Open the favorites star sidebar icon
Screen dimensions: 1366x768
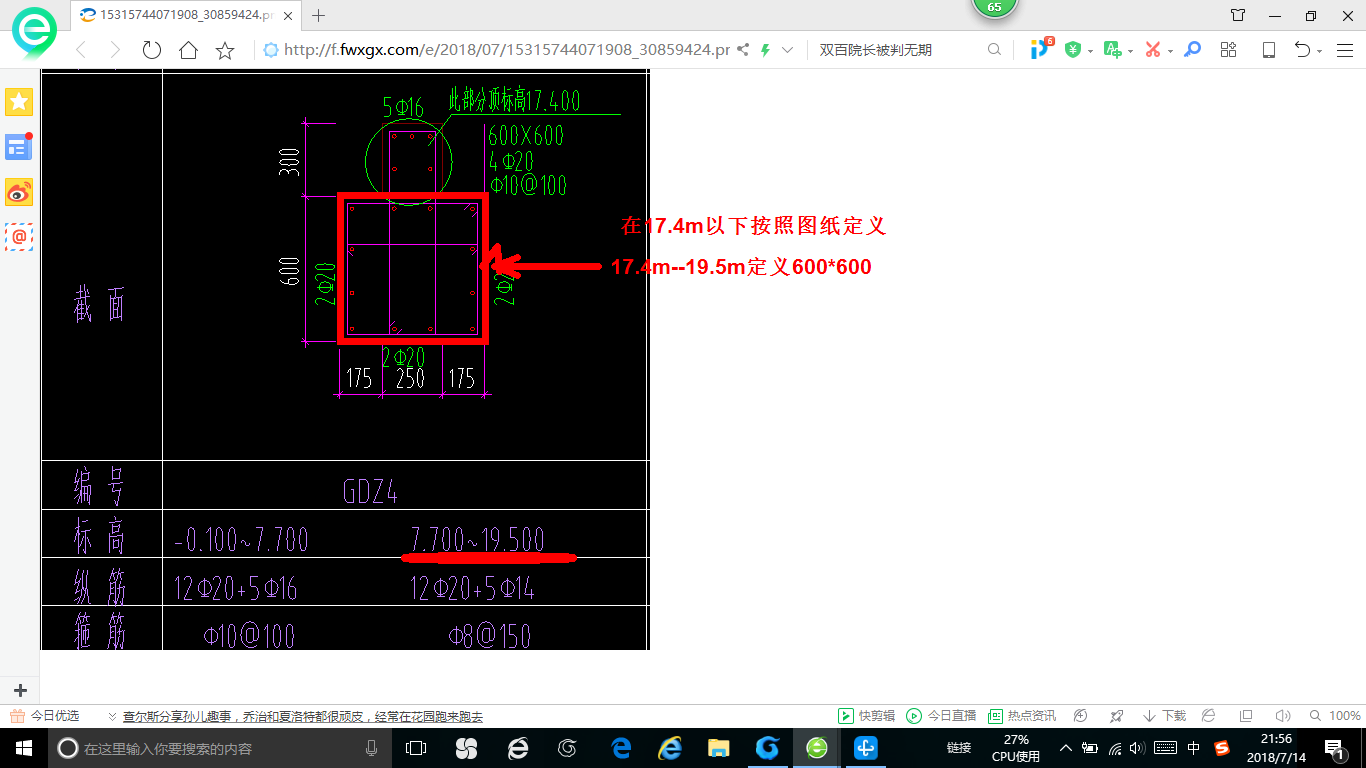pyautogui.click(x=19, y=101)
